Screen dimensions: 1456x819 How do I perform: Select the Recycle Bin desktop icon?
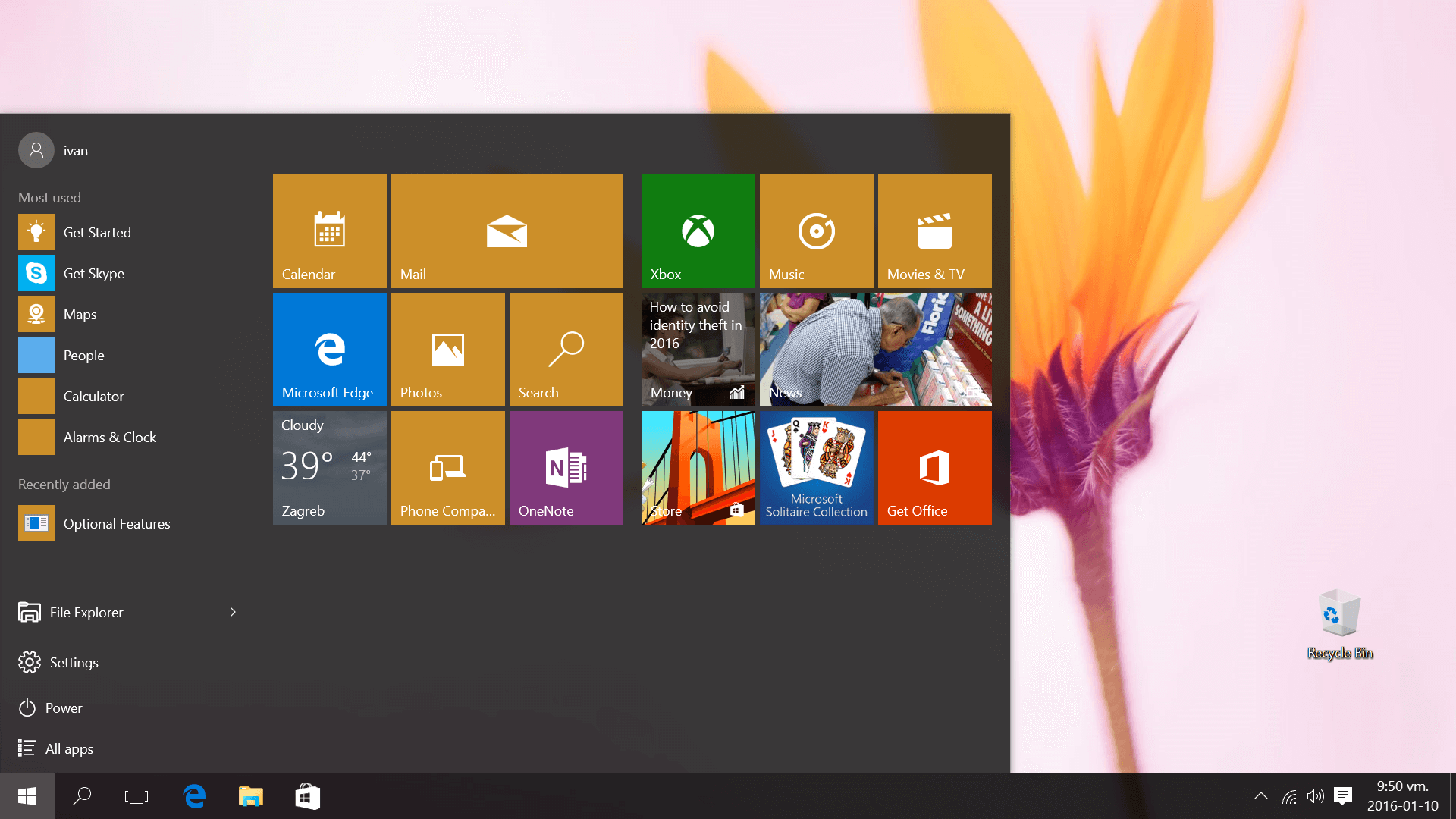tap(1340, 625)
